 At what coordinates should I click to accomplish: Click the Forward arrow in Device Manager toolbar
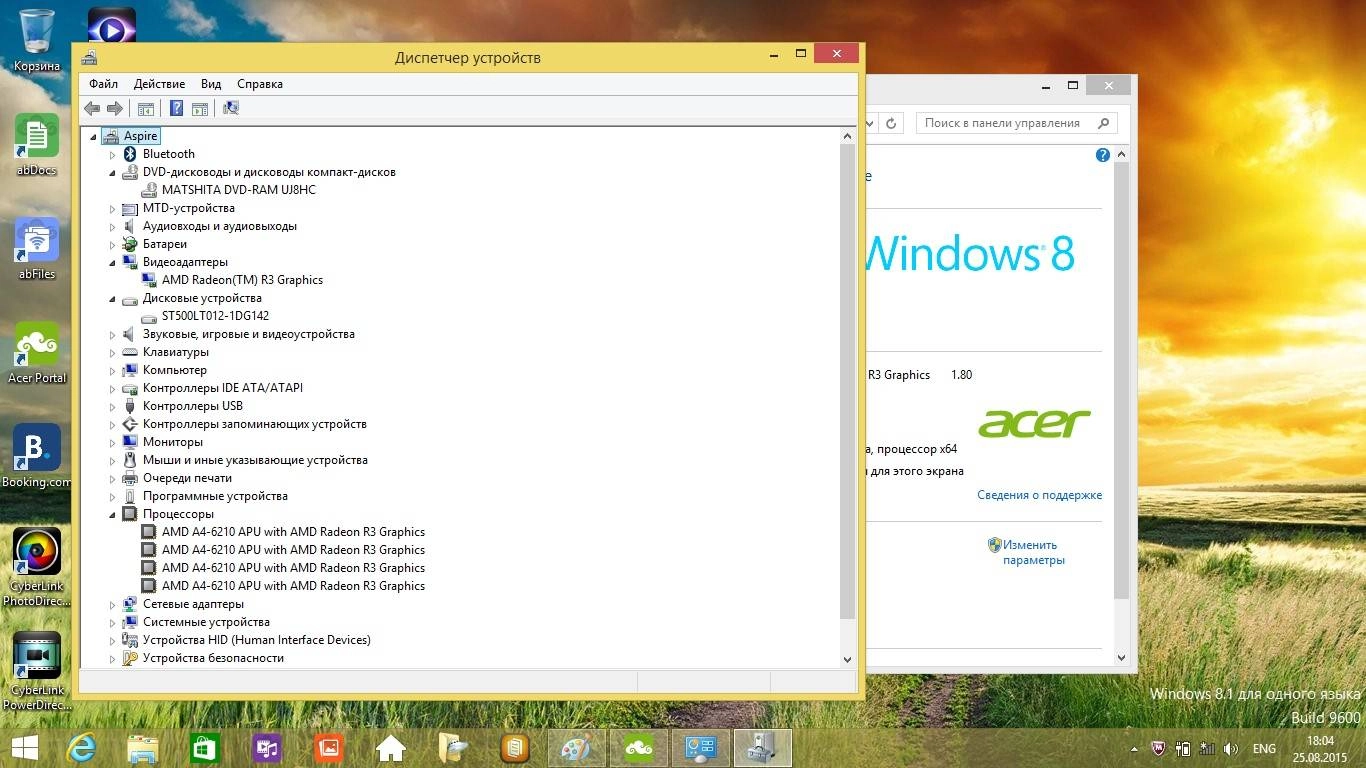[115, 108]
